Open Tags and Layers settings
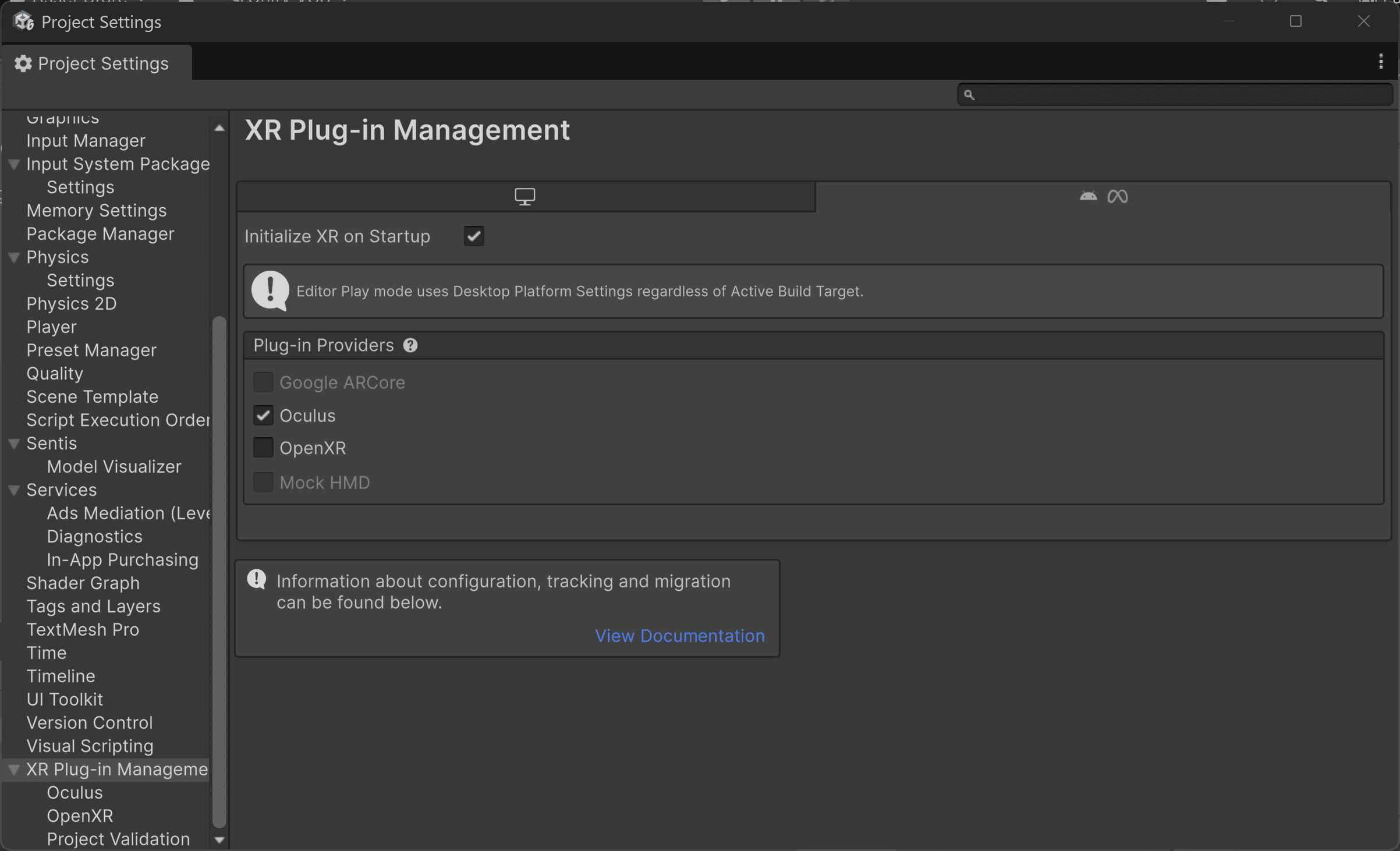This screenshot has width=1400, height=851. pos(93,607)
